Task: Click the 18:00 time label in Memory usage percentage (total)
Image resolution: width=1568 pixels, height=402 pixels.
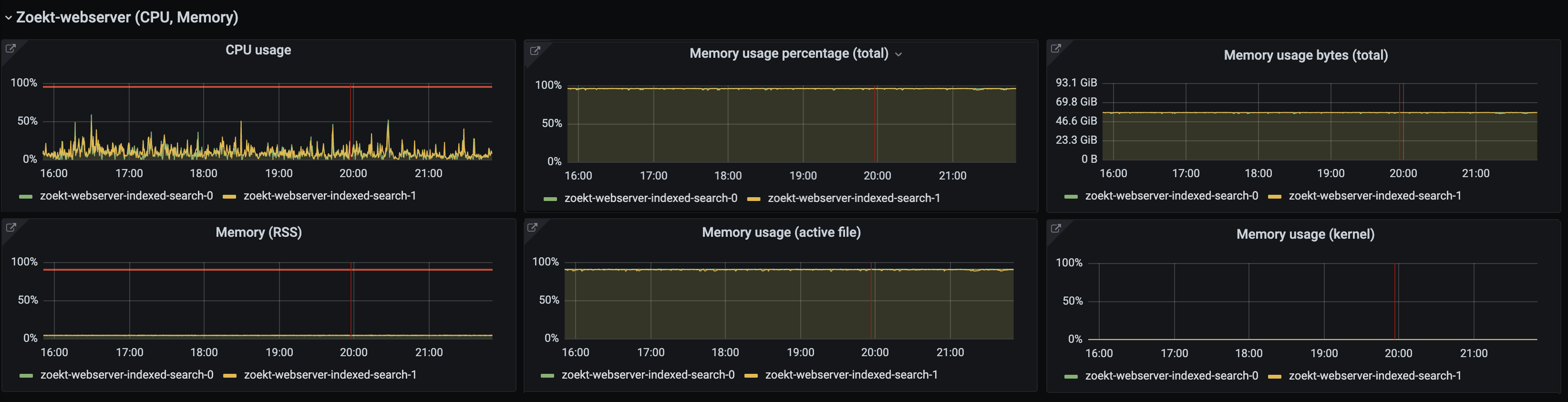Action: click(728, 175)
